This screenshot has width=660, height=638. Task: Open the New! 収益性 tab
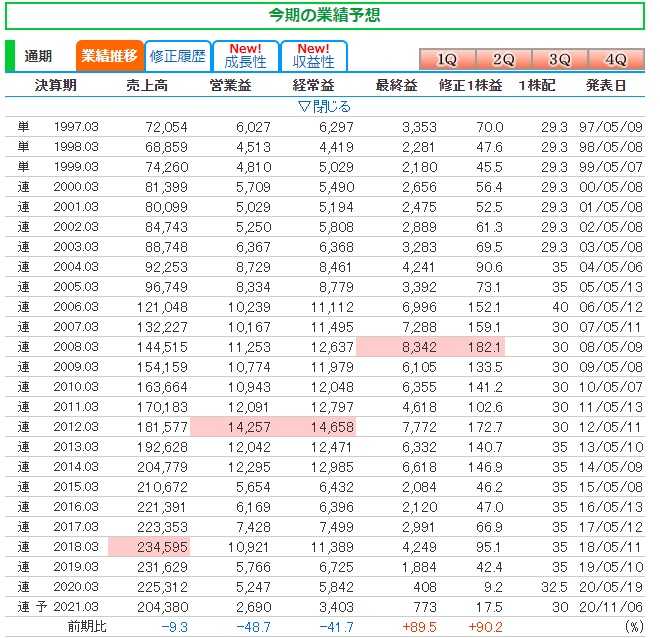(314, 56)
